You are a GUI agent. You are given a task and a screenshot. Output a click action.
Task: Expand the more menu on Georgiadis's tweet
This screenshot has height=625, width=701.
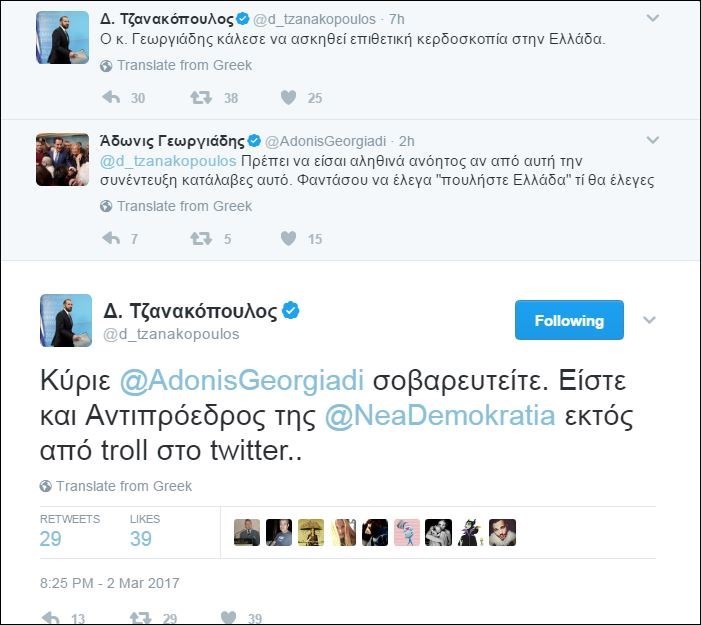(652, 139)
